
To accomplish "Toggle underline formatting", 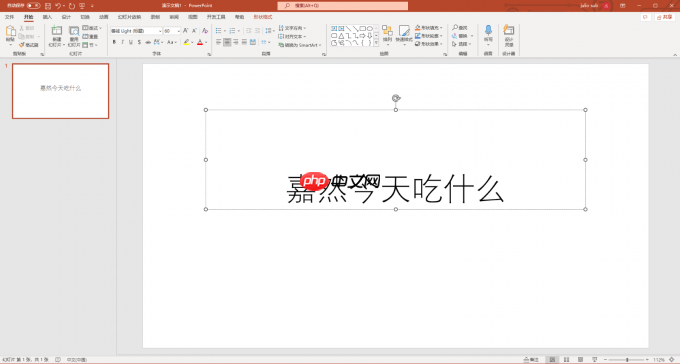I will (131, 42).
